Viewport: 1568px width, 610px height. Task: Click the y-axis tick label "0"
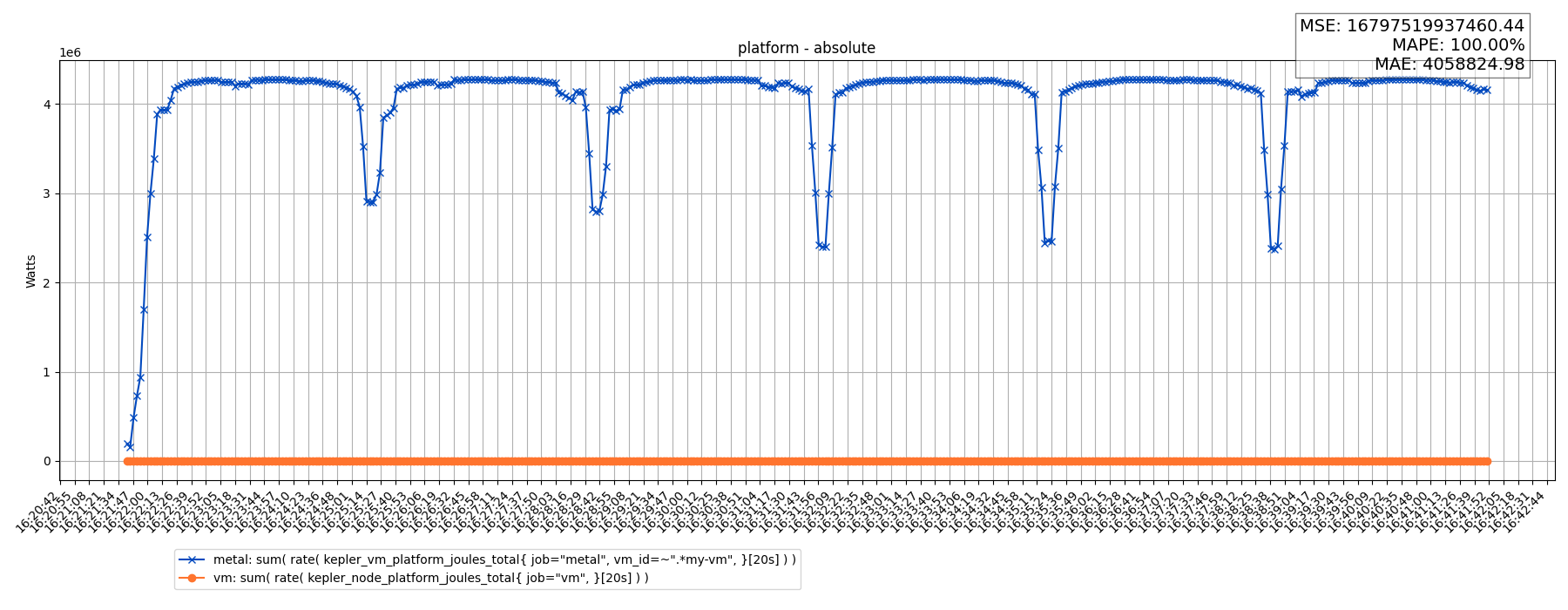pyautogui.click(x=49, y=461)
